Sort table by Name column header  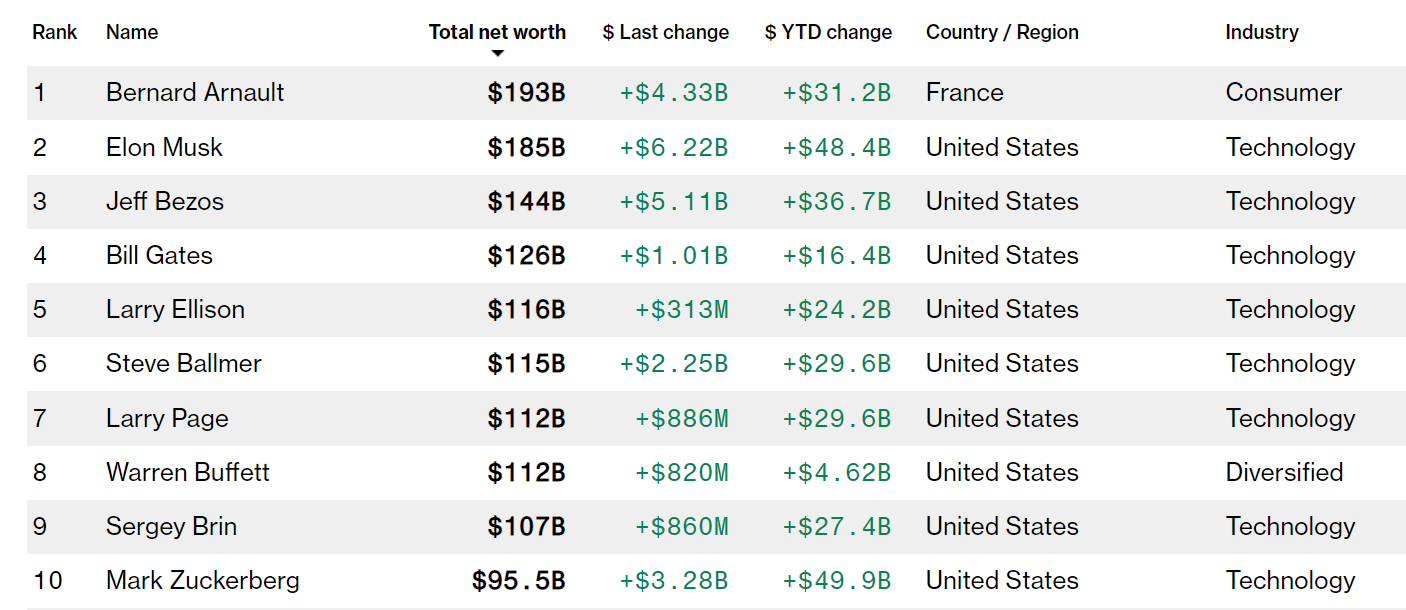coord(132,32)
